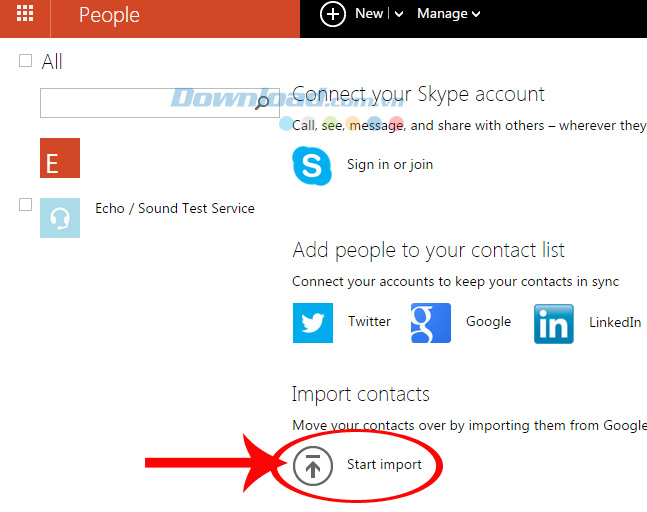Viewport: 647px width, 512px height.
Task: Click the Google account icon
Action: [430, 323]
